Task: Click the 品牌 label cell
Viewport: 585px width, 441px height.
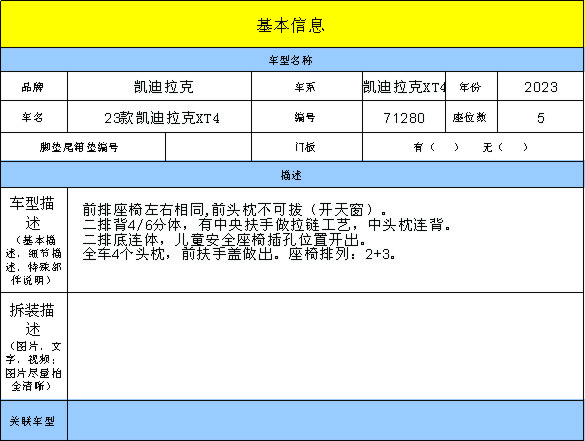Action: tap(34, 87)
